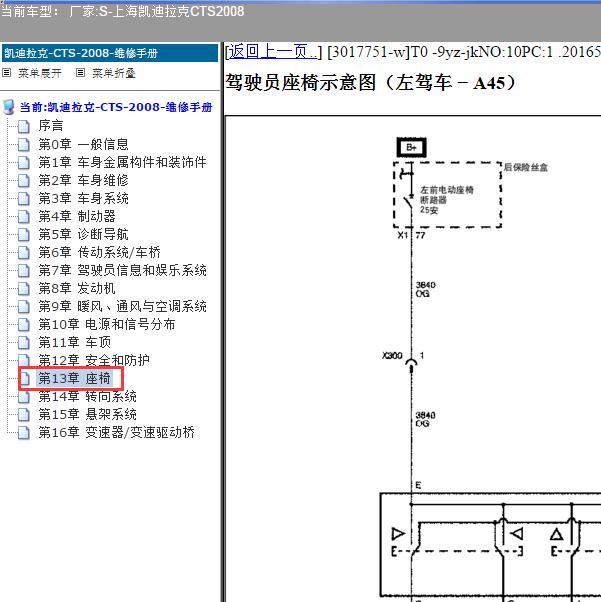The image size is (601, 602).
Task: Select the root node 当前:凯迪拉克-CTS-2008-维修手册
Action: tap(116, 107)
